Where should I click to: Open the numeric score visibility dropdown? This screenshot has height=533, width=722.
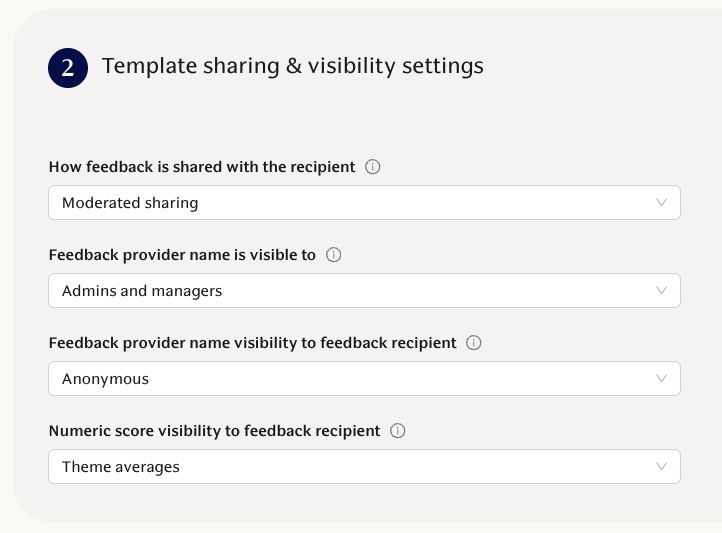tap(364, 467)
